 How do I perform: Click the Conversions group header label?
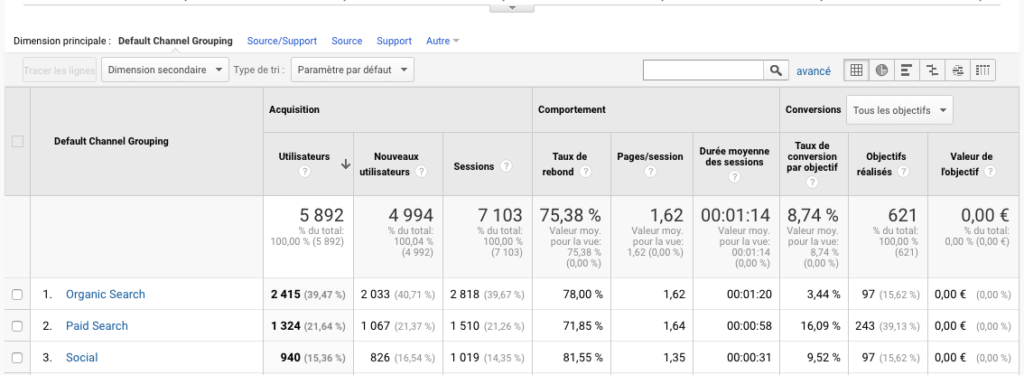pos(813,110)
